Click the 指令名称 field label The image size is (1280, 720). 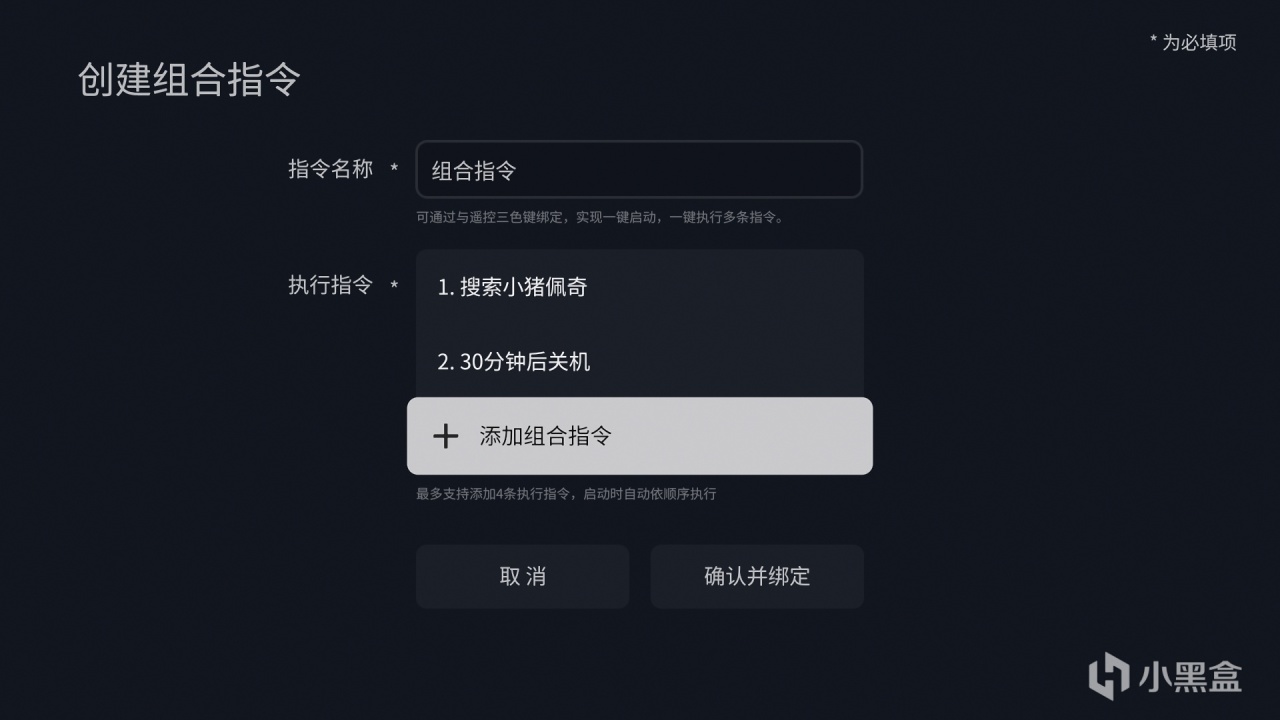330,169
